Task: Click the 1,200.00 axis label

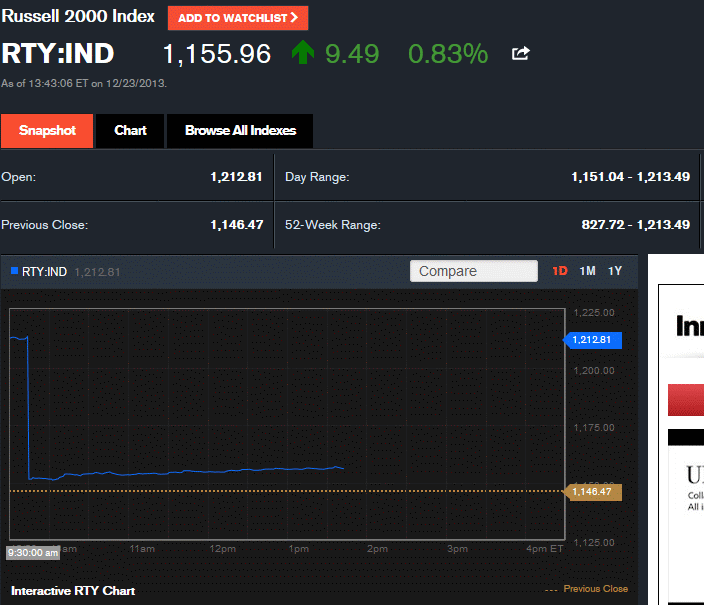Action: point(594,371)
